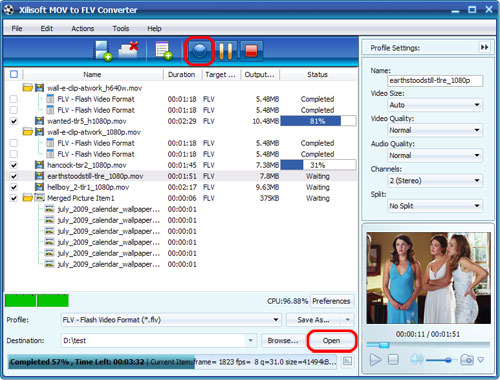Click the Remove file icon with red X
Screen dimensions: 500x380
pyautogui.click(x=129, y=50)
